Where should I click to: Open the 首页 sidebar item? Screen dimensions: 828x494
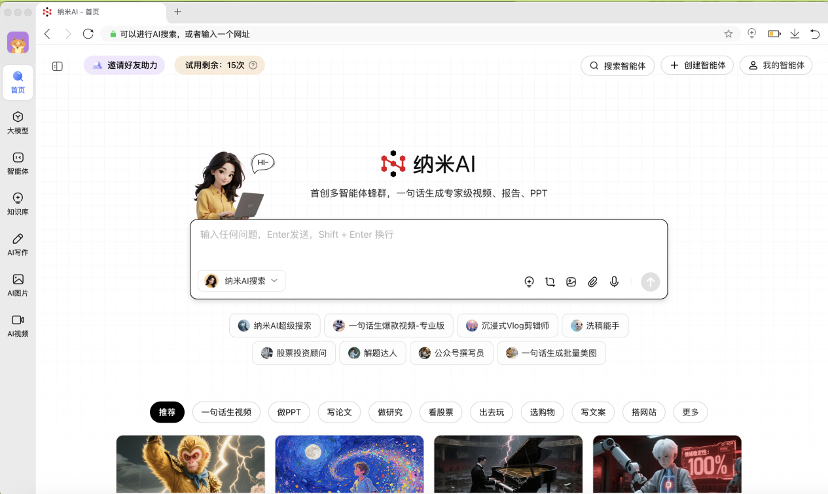coord(18,82)
